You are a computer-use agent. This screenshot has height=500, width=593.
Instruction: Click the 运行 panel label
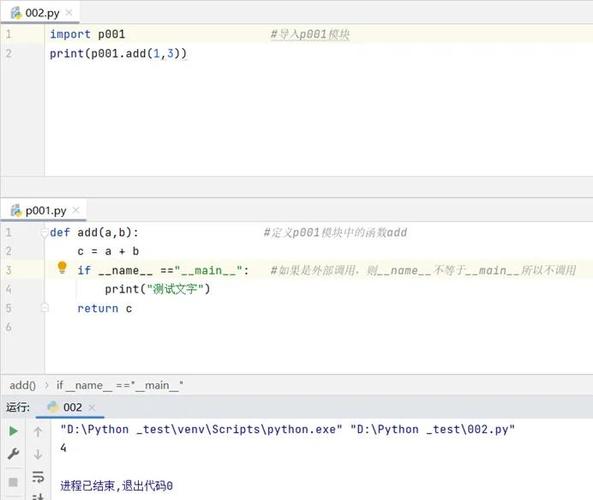[x=18, y=407]
